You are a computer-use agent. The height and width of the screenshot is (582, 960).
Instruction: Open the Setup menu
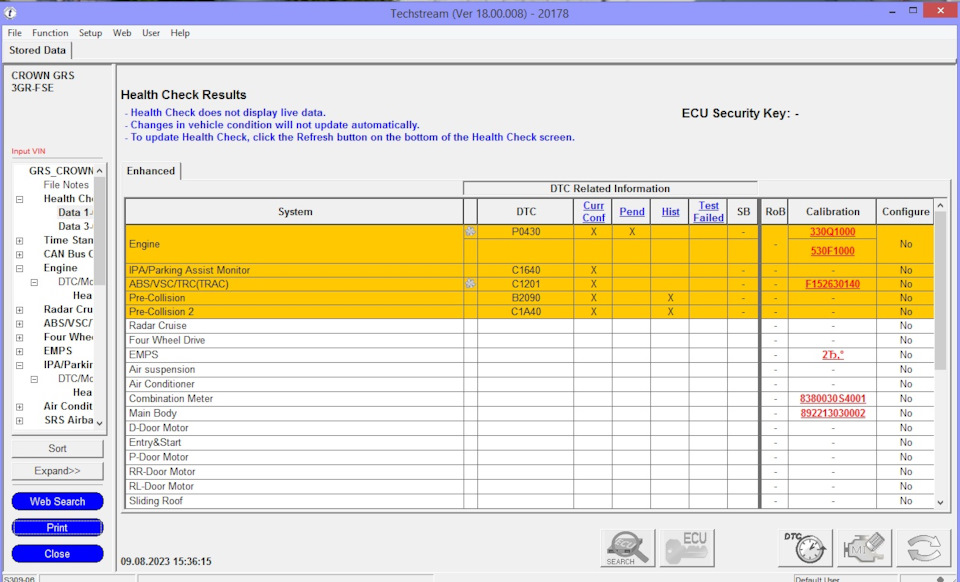90,33
